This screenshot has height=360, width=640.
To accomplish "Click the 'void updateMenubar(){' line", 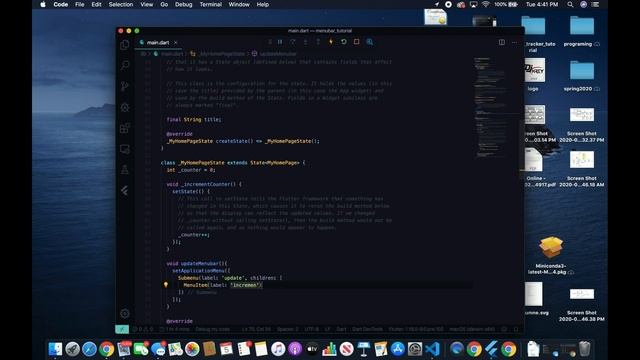I will point(197,263).
